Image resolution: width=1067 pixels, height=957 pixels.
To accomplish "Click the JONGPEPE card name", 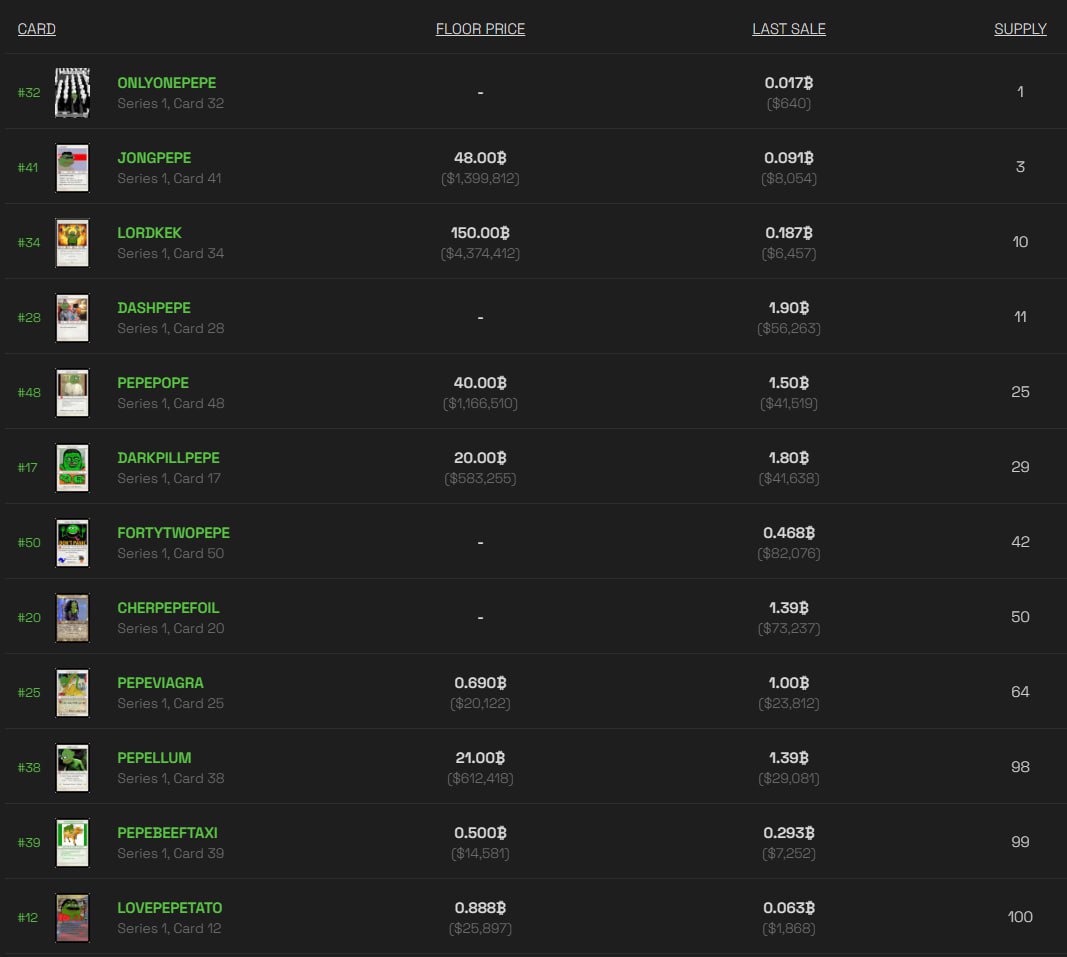I will point(154,158).
